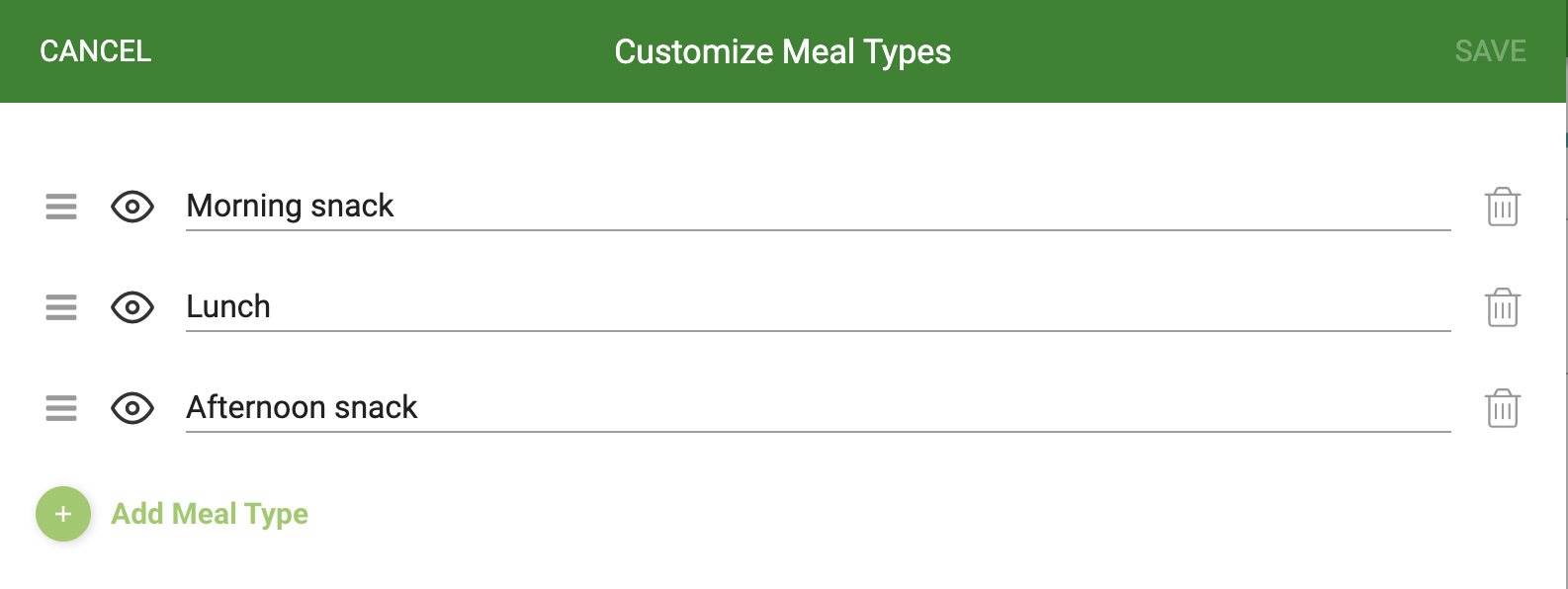Click empty end of Lunch text field

860,307
